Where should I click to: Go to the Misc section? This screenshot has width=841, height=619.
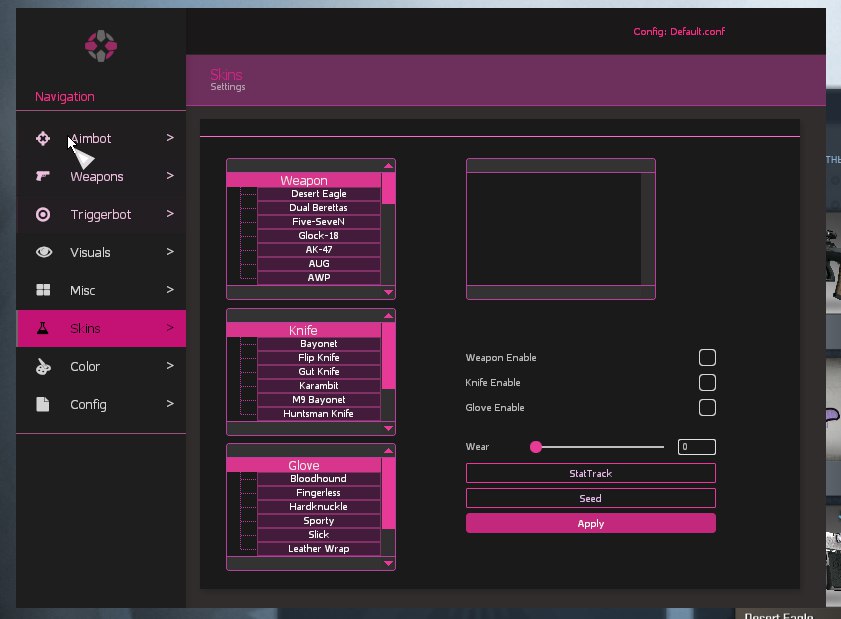(x=101, y=290)
